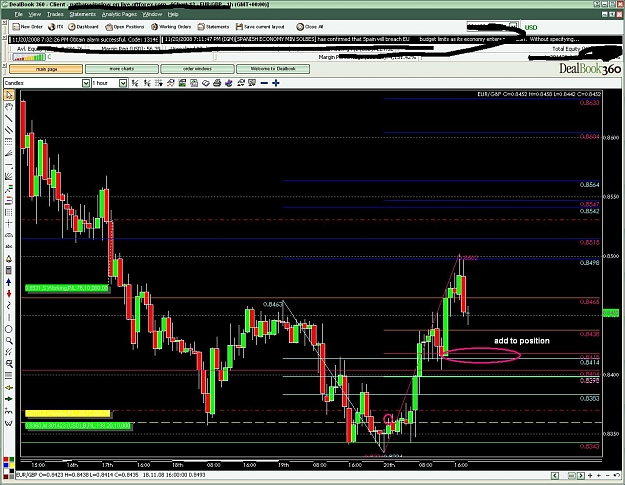Screen dimensions: 625x485
Task: Click the green connection signal-strength indicator
Action: [x=29, y=57]
